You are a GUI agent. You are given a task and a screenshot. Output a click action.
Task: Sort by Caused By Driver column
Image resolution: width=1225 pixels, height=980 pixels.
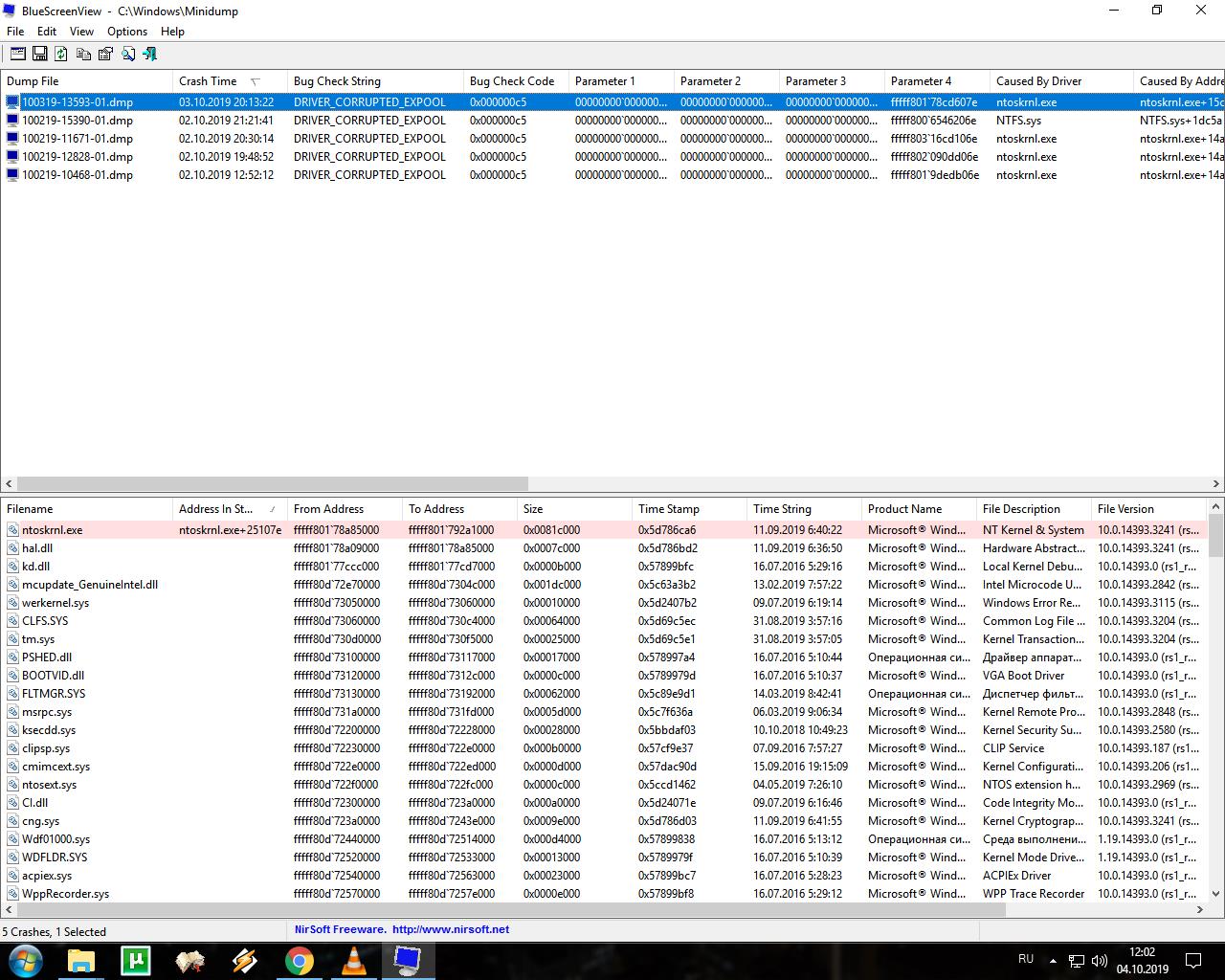(1061, 81)
